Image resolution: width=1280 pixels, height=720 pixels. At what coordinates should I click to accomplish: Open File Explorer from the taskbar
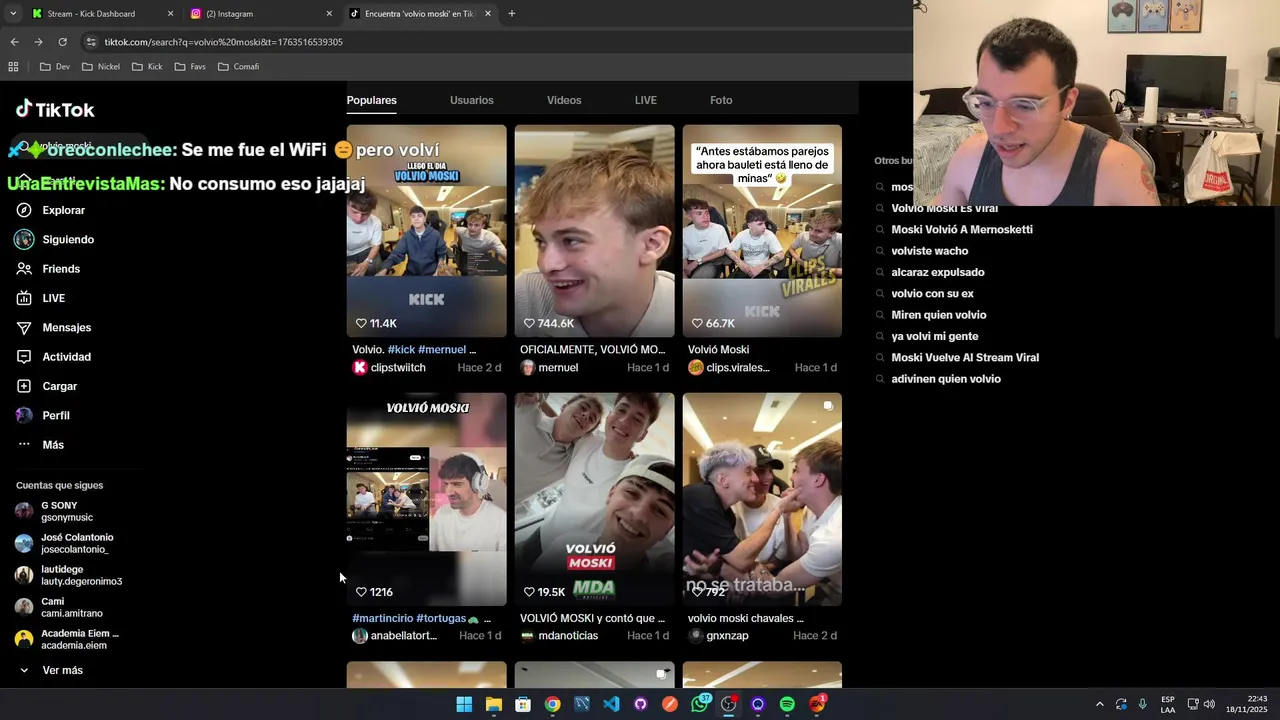coord(493,704)
